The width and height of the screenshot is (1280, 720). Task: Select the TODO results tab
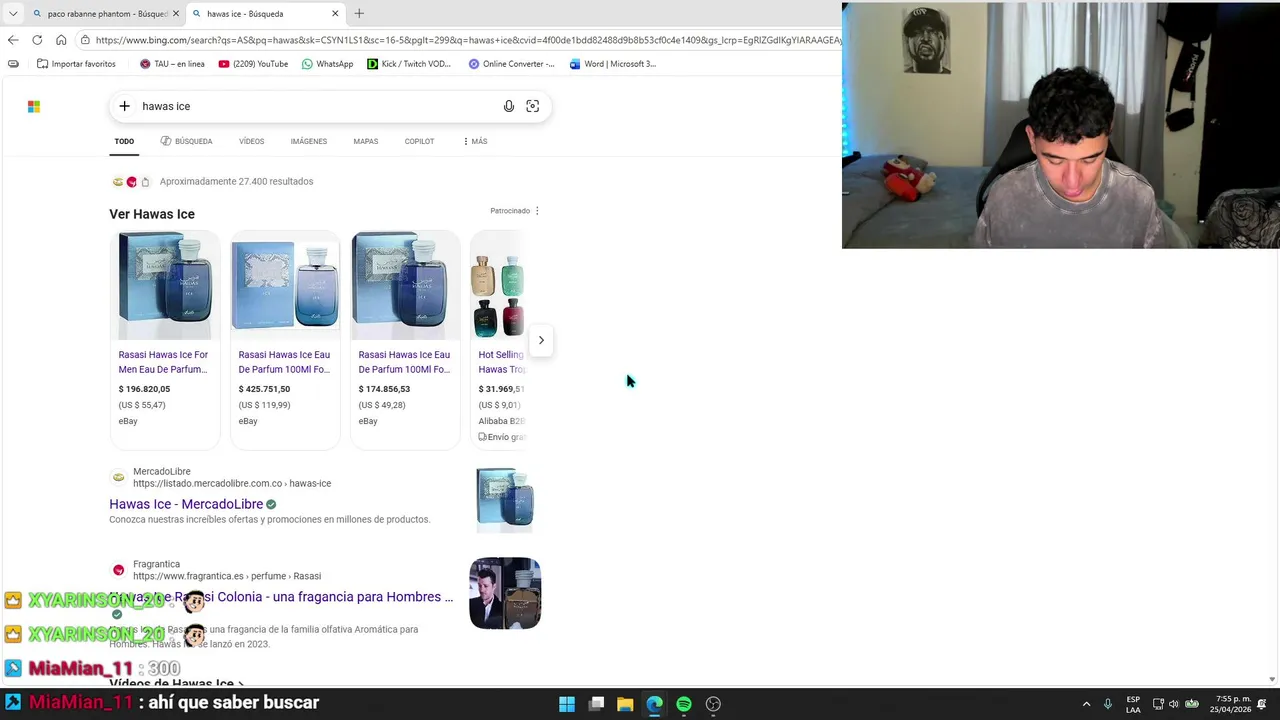coord(124,142)
